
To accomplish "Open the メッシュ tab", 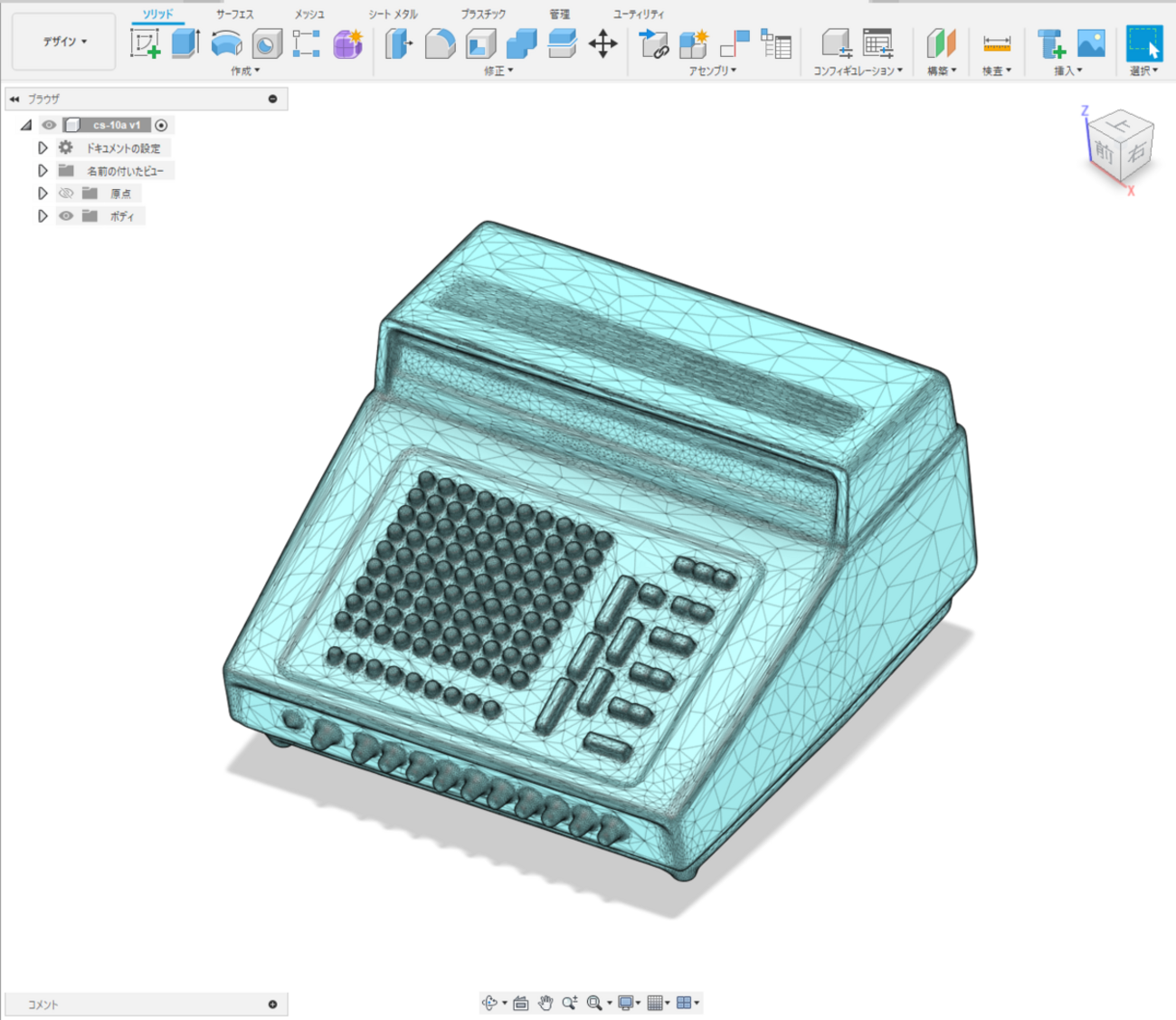I will [309, 14].
